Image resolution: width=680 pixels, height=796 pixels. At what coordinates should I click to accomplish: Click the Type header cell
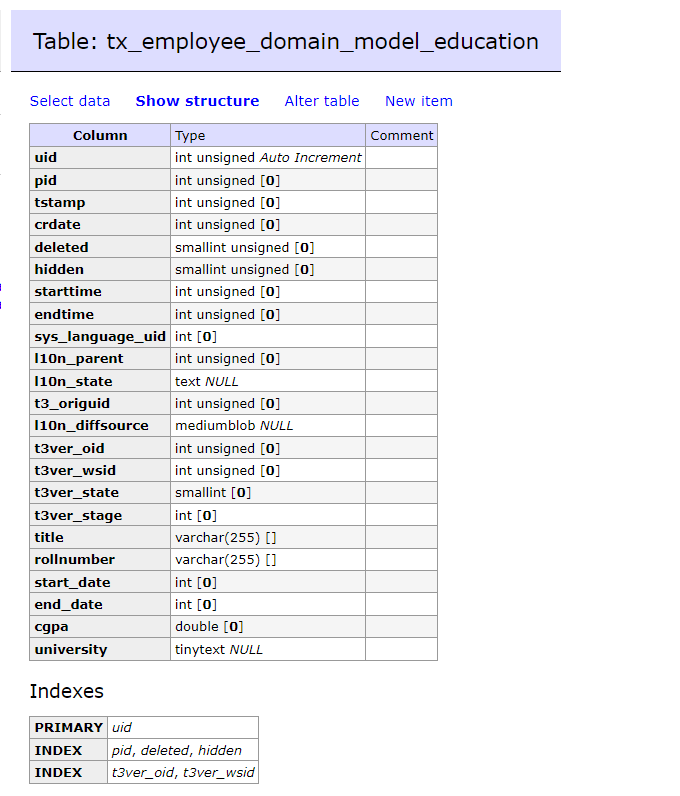(x=190, y=135)
